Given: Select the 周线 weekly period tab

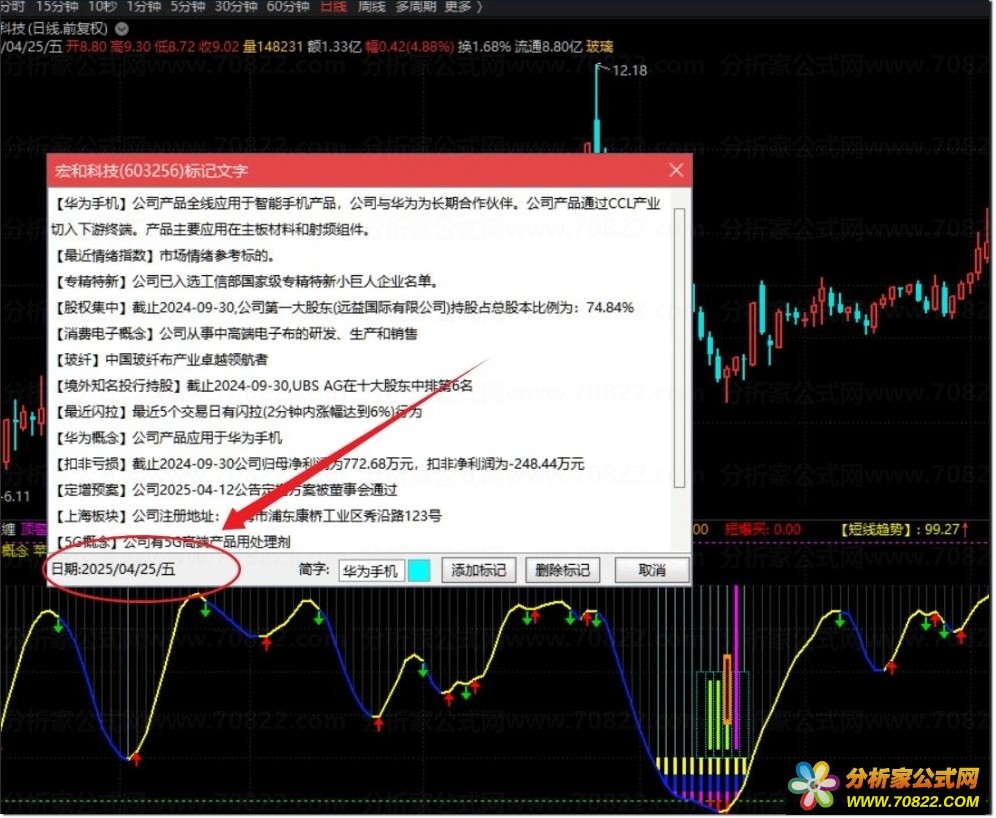Looking at the screenshot, I should 372,7.
